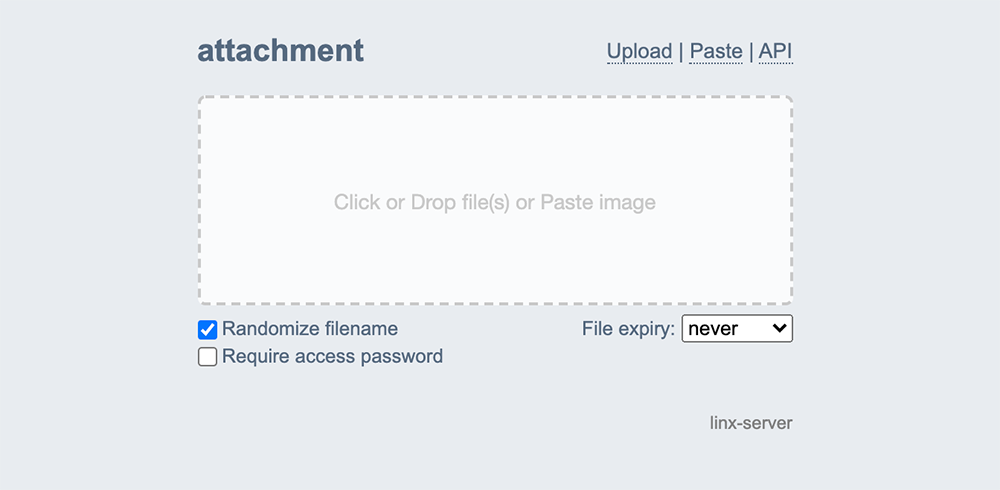Click the empty box beside access password
The image size is (1000, 490).
pos(208,357)
